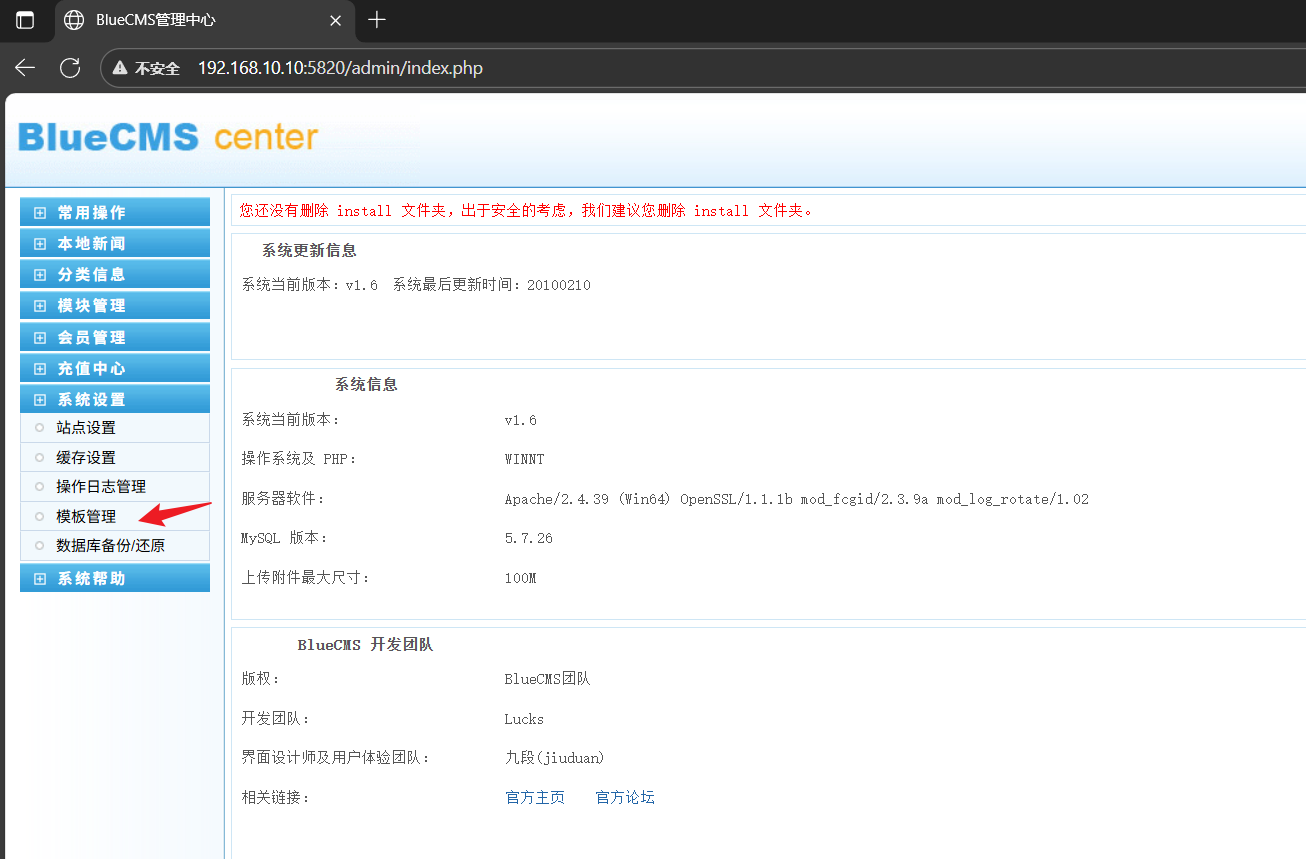Viewport: 1306px width, 859px height.
Task: Click the tab overview icon at top-left
Action: tap(25, 20)
